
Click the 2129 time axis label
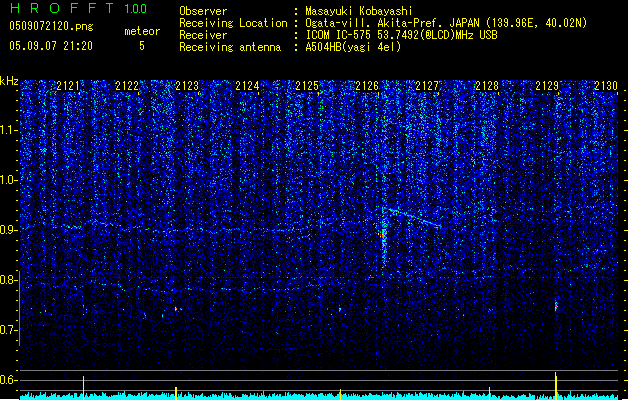tap(547, 86)
